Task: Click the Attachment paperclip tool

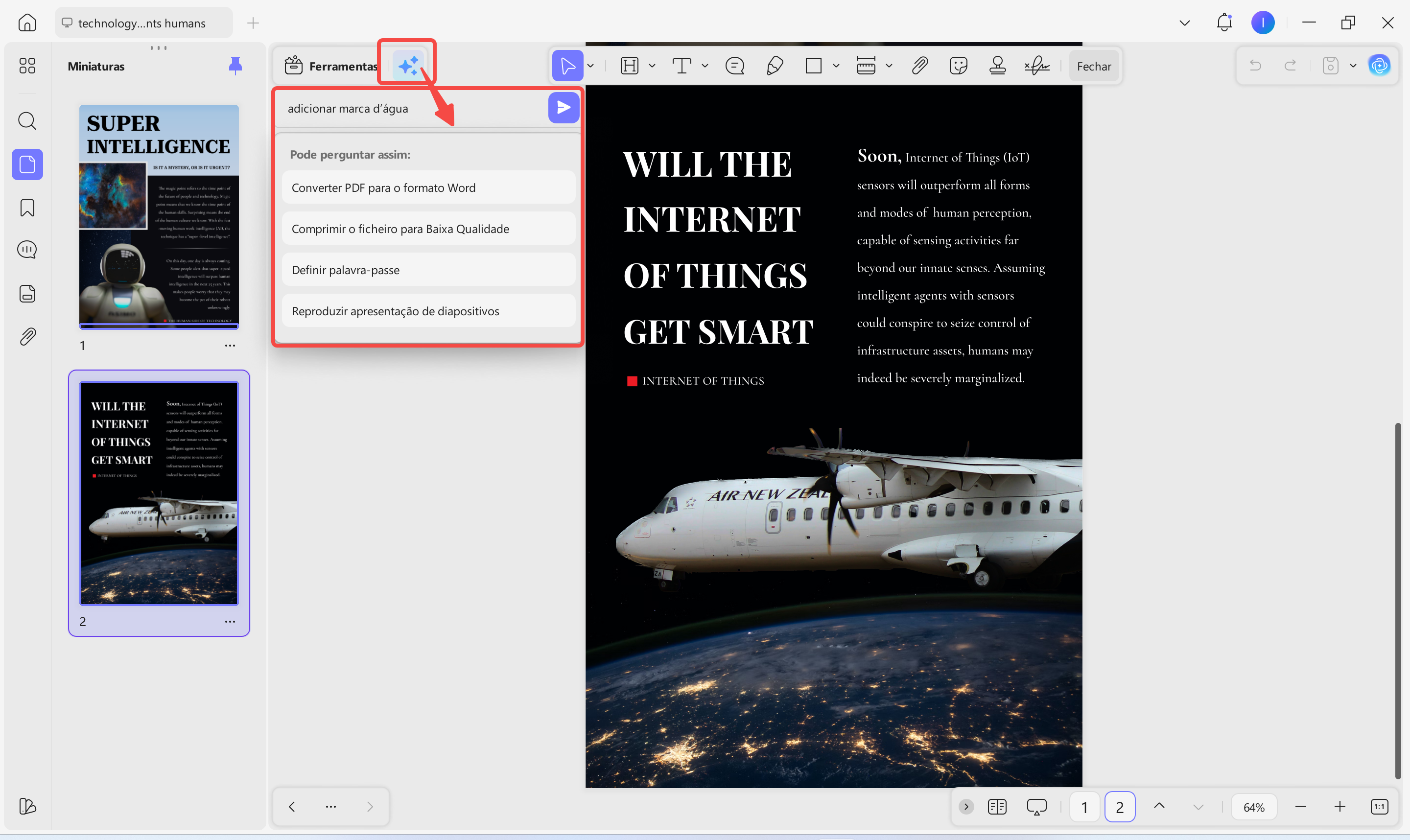Action: [919, 65]
